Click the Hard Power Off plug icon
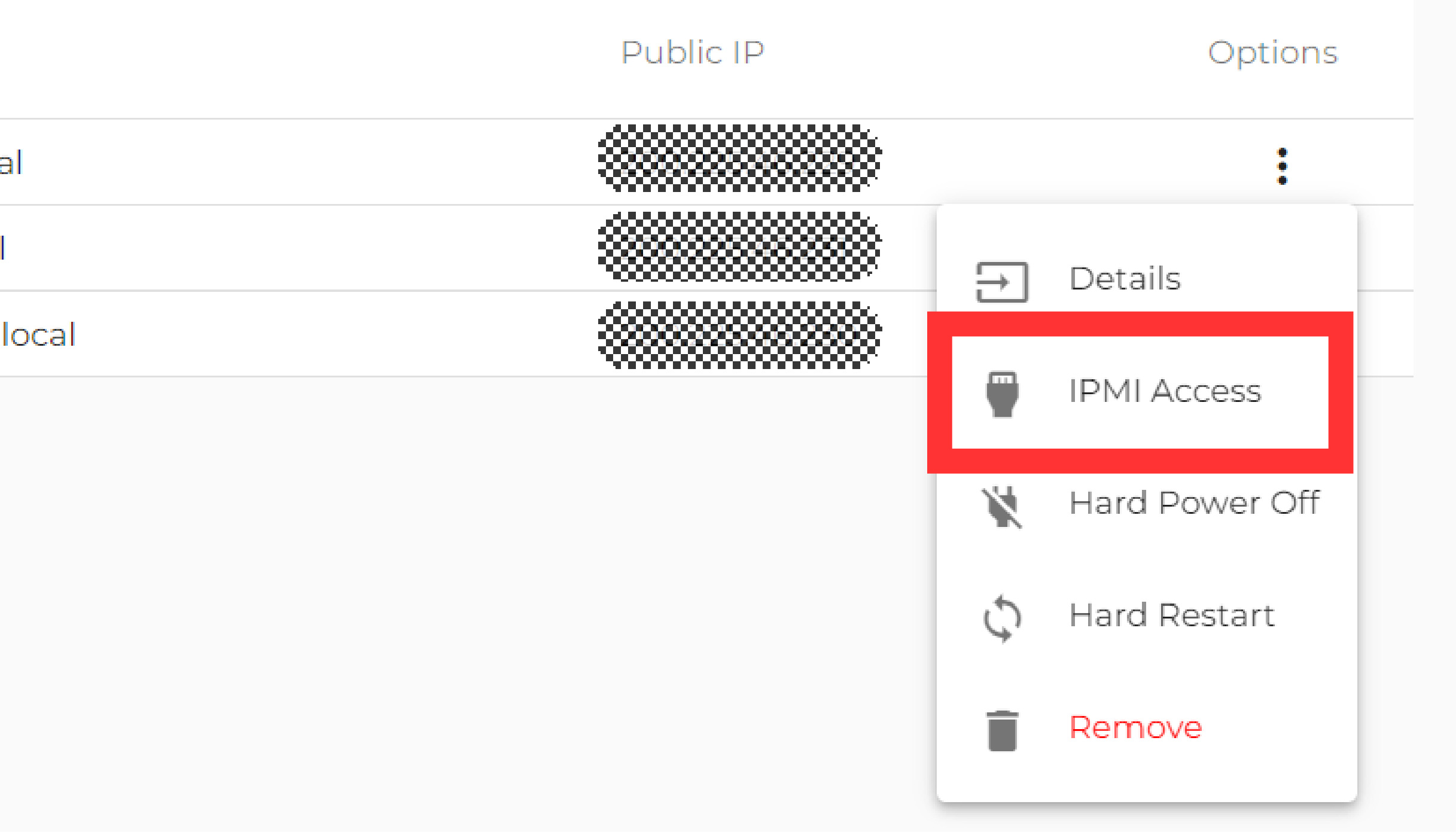1456x832 pixels. 1002,506
